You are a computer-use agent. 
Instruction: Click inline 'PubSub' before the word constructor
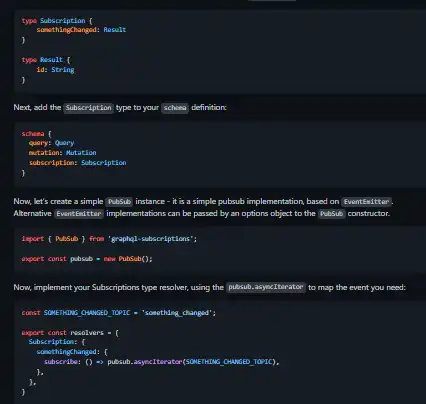pyautogui.click(x=332, y=214)
